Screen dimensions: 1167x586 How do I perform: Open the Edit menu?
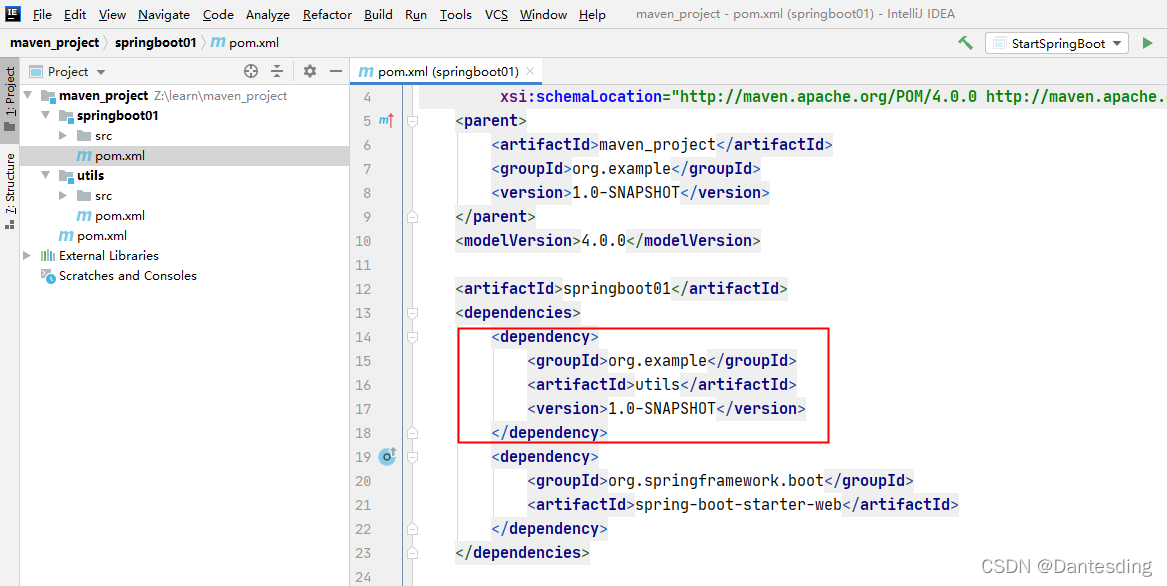coord(74,15)
